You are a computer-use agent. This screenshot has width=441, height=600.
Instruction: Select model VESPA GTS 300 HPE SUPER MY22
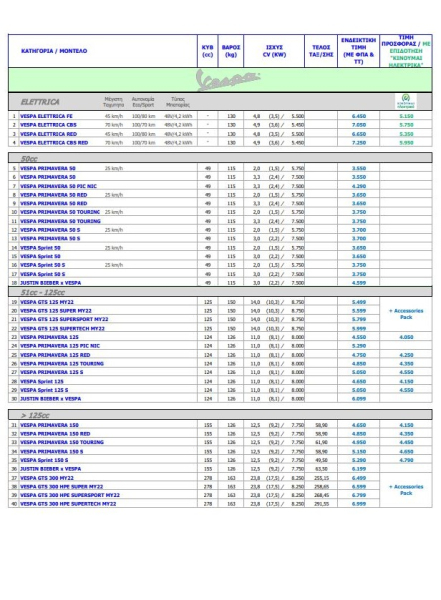(62, 486)
